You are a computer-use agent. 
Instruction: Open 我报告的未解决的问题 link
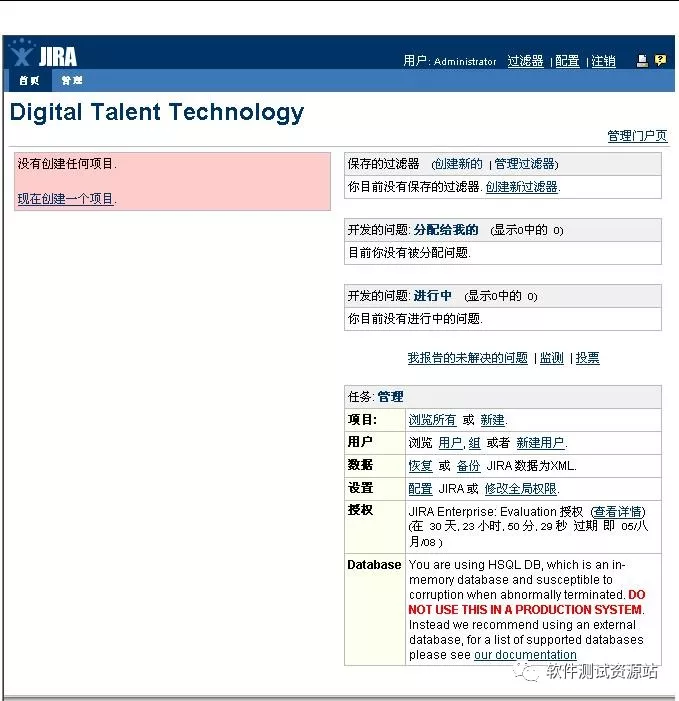coord(468,358)
